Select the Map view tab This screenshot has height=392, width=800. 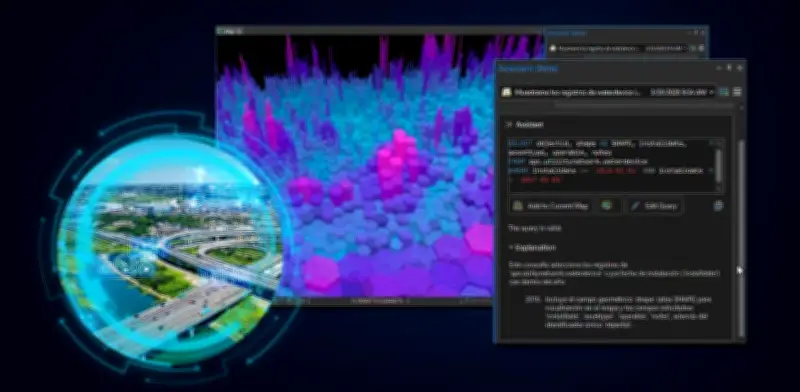[x=230, y=31]
